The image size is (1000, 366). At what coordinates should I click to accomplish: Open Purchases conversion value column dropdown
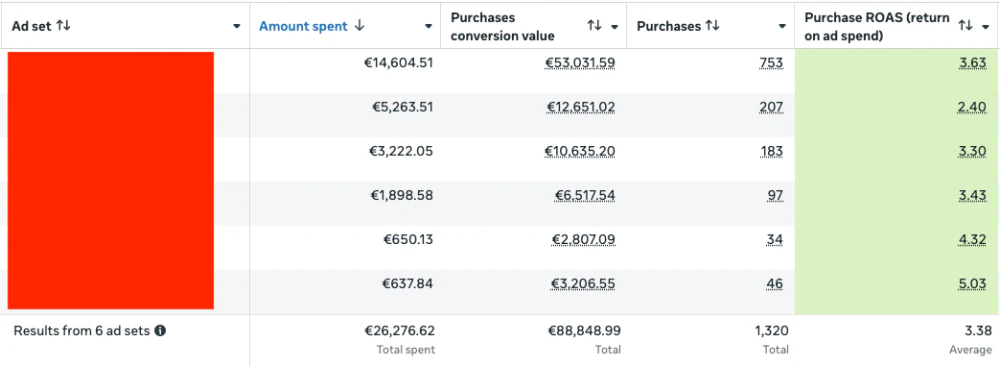click(x=615, y=26)
